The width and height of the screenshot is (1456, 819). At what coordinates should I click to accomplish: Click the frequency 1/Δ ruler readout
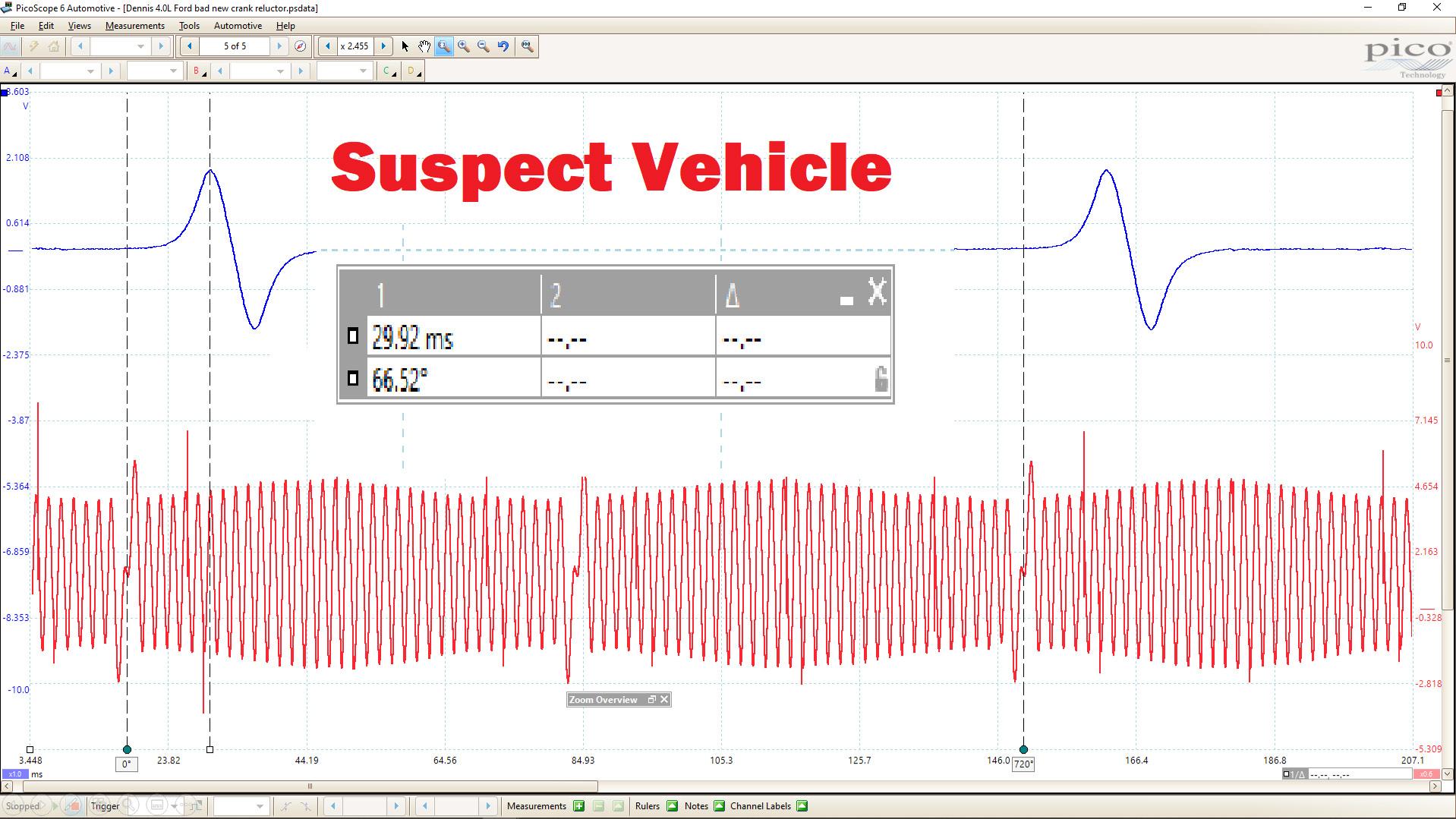[1346, 774]
